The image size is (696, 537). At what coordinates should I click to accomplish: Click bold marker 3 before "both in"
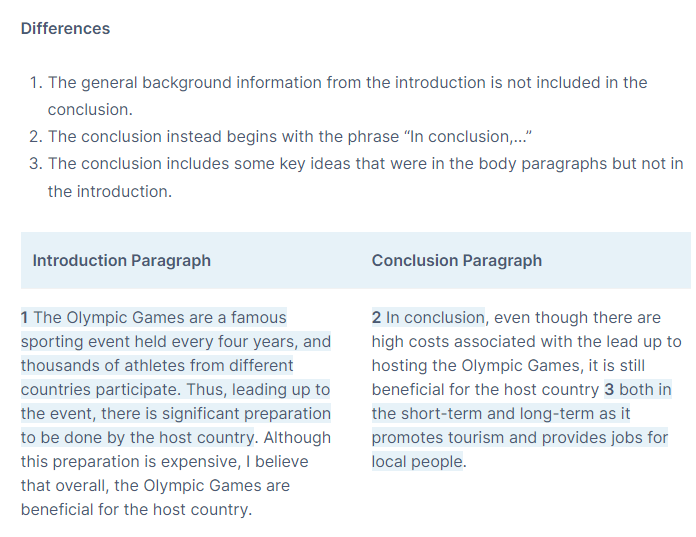tap(609, 390)
